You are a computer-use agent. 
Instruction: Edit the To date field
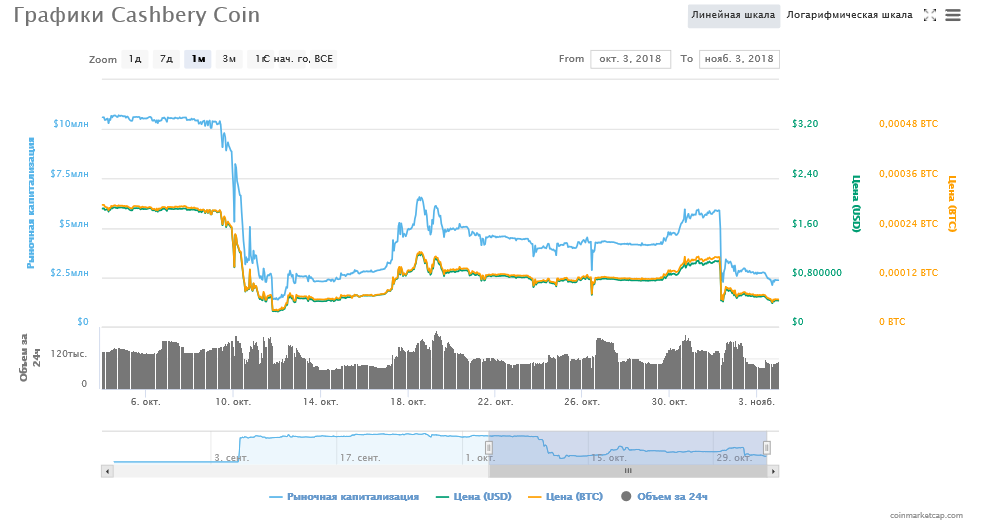click(739, 59)
